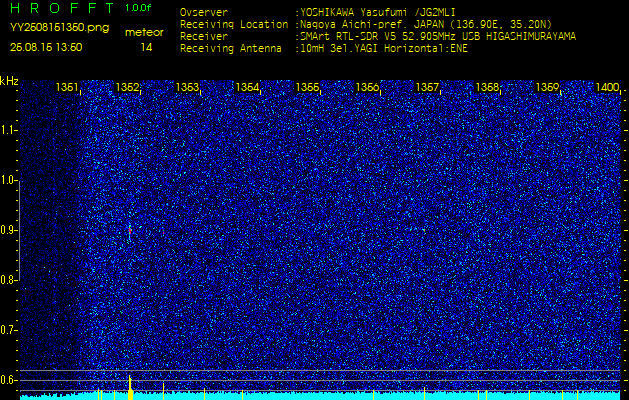
Task: Click the 1.1 kHz frequency label
Action: (x=8, y=130)
